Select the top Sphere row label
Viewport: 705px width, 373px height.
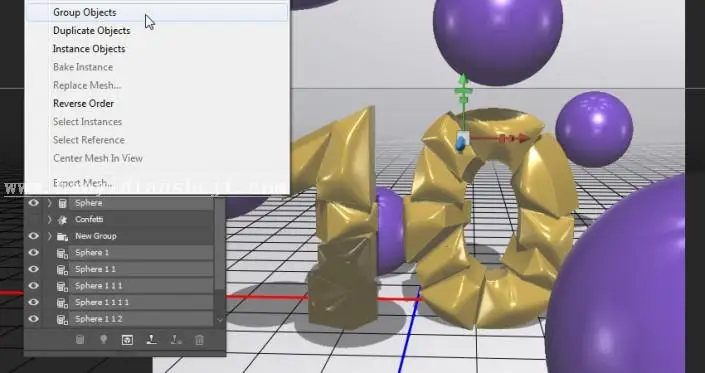point(89,203)
